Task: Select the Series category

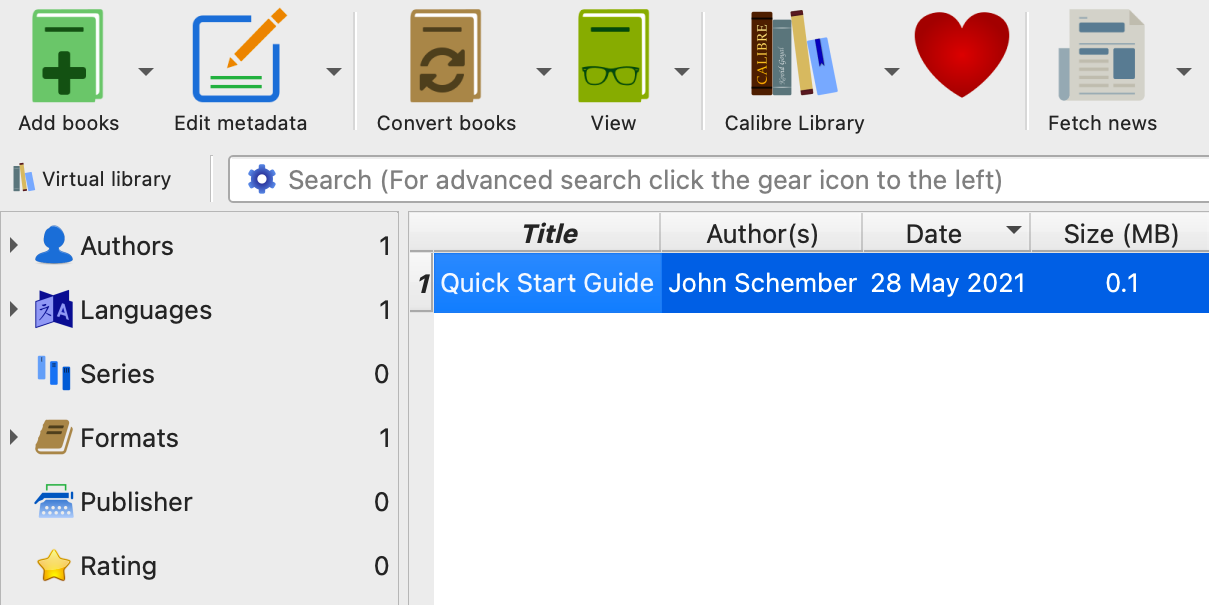Action: [117, 374]
